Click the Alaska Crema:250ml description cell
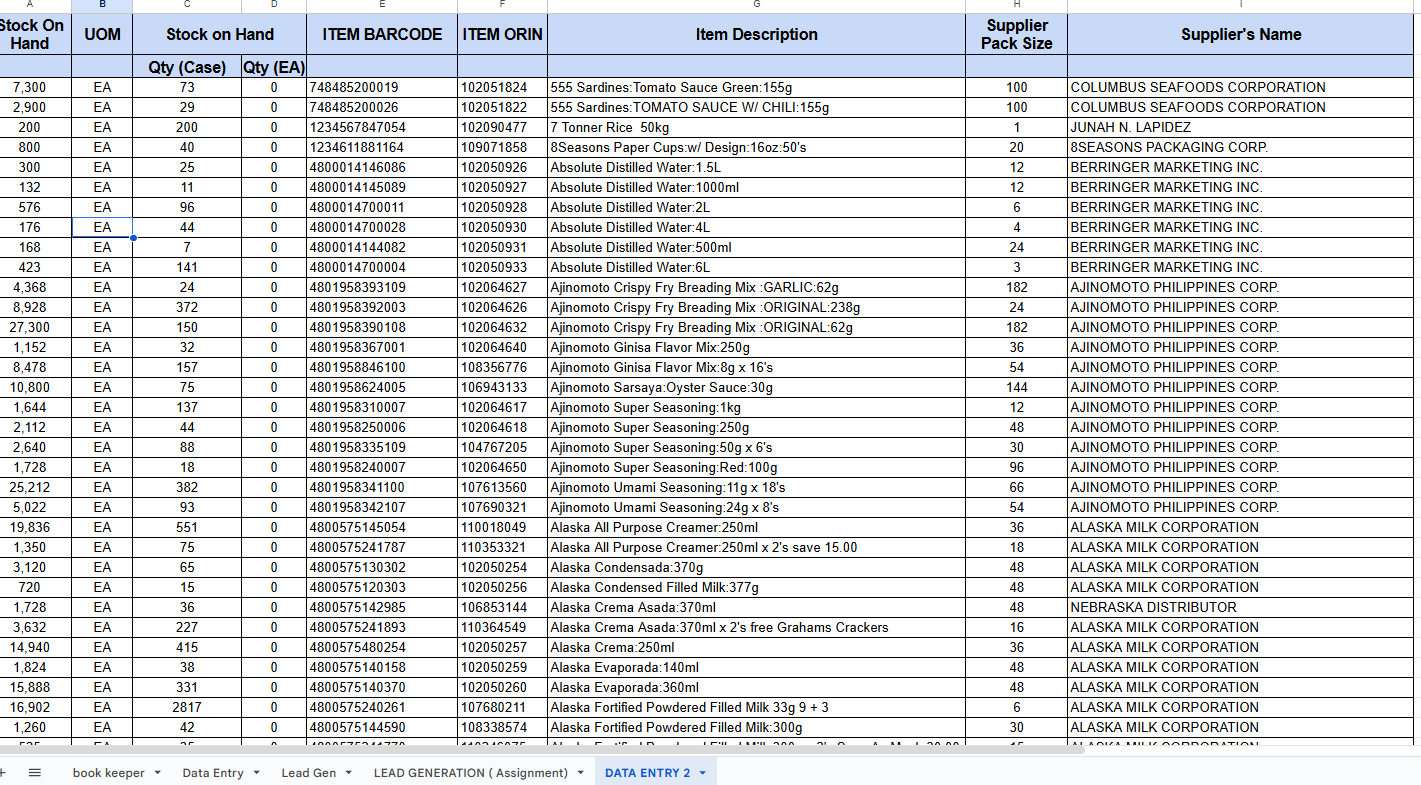 757,647
